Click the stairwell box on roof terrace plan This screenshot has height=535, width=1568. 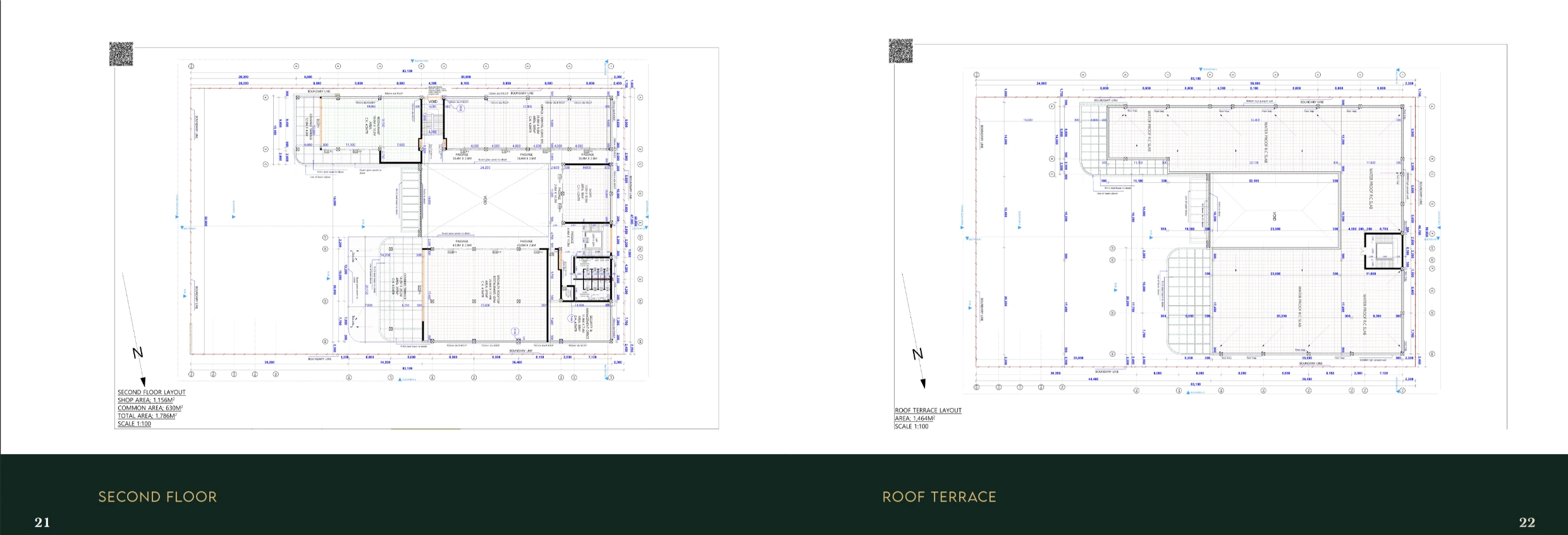(x=1383, y=252)
